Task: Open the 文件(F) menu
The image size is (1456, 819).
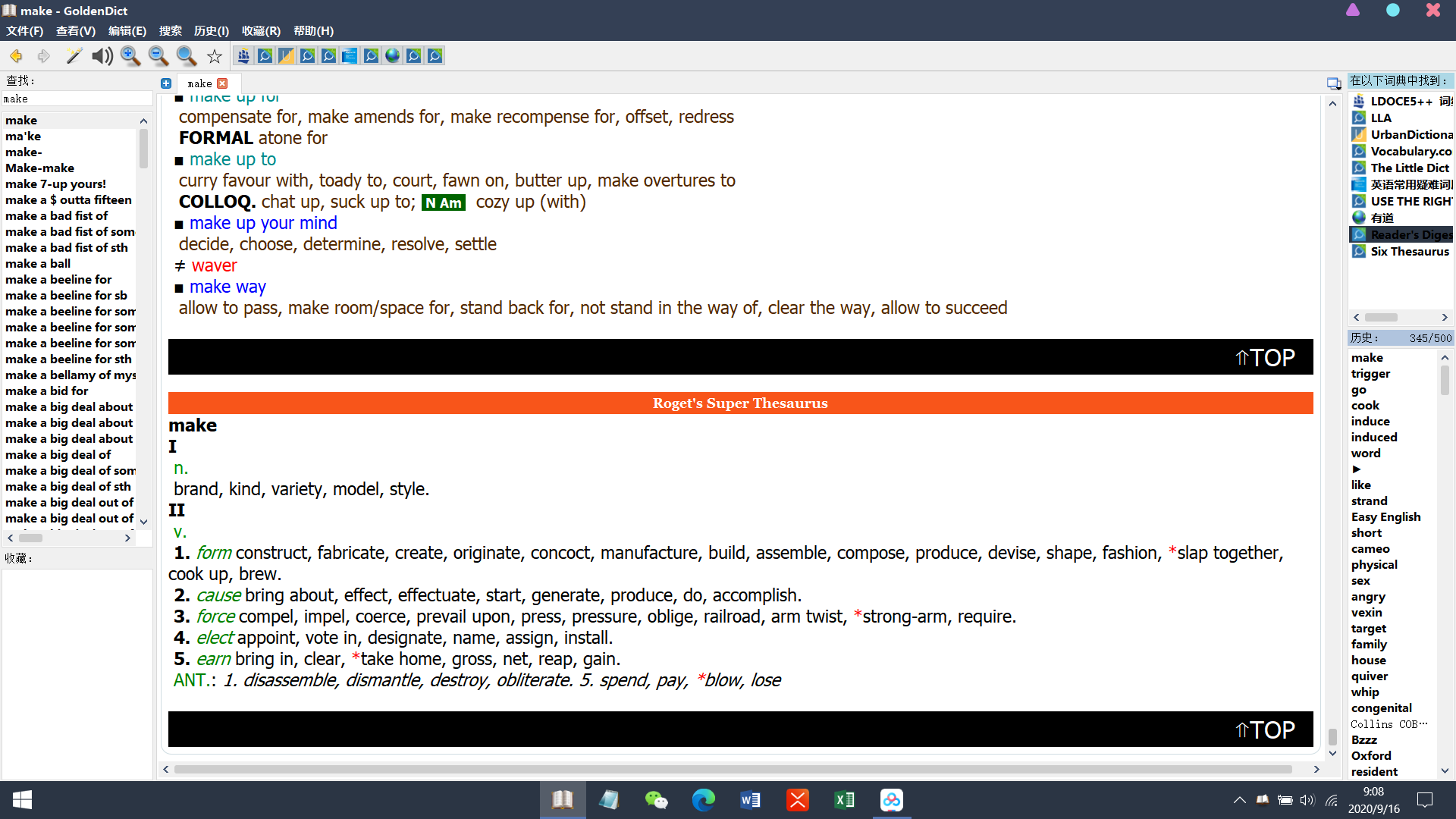Action: click(x=24, y=30)
